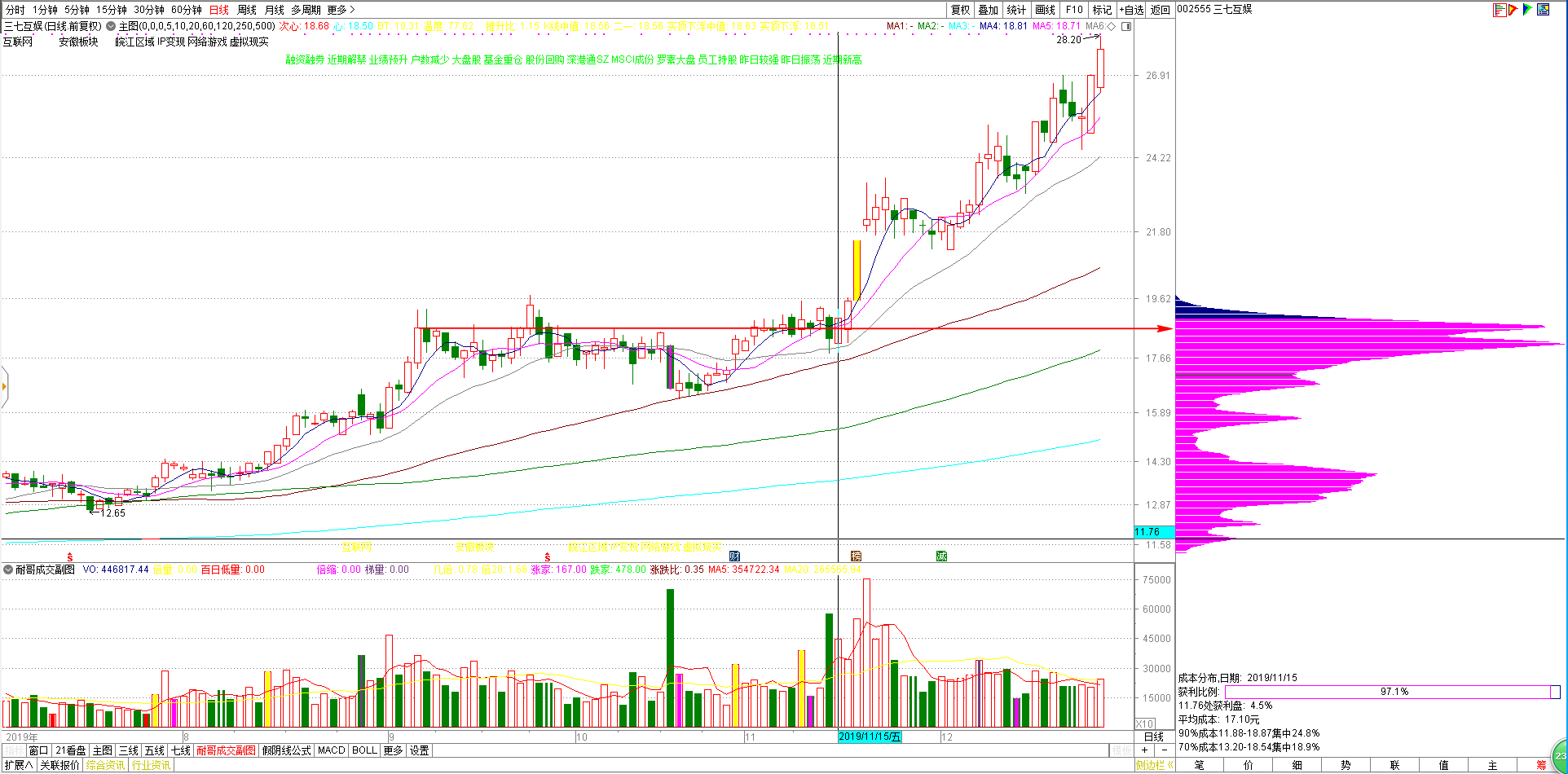Viewport: 1568px width, 774px height.
Task: Zoom in chart with plus button
Action: (x=1145, y=750)
